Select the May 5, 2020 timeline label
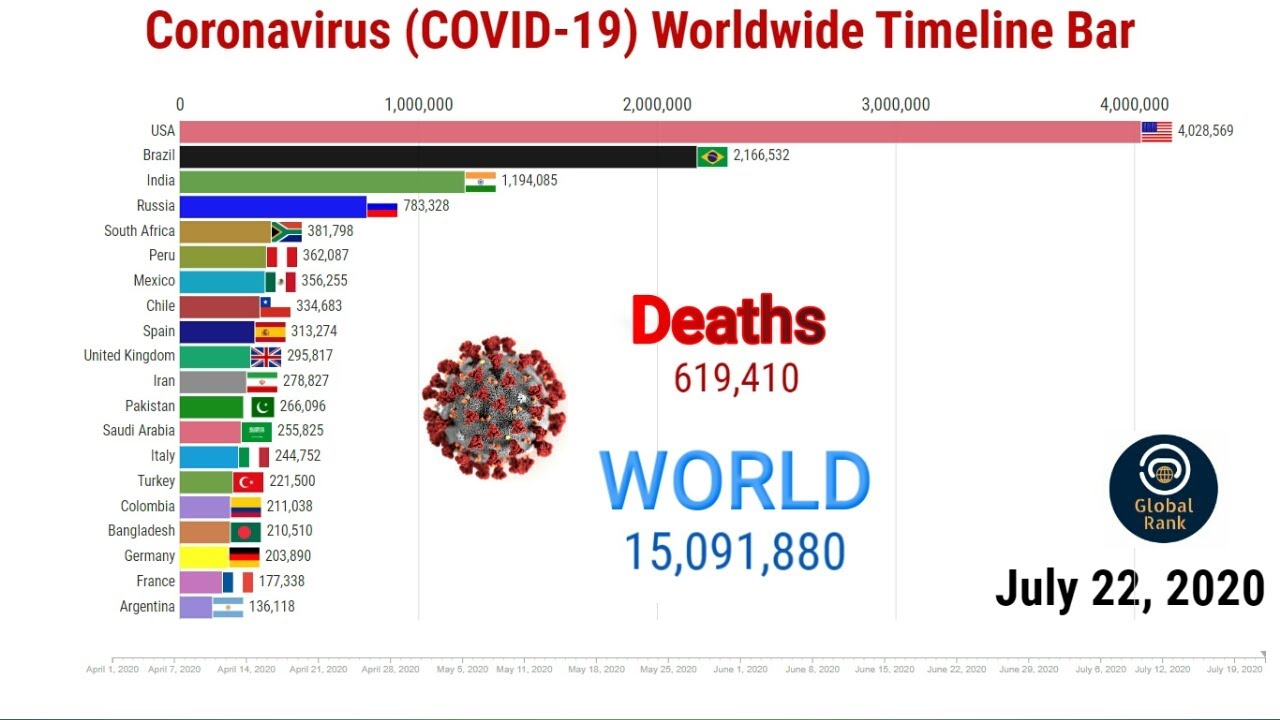 tap(462, 669)
